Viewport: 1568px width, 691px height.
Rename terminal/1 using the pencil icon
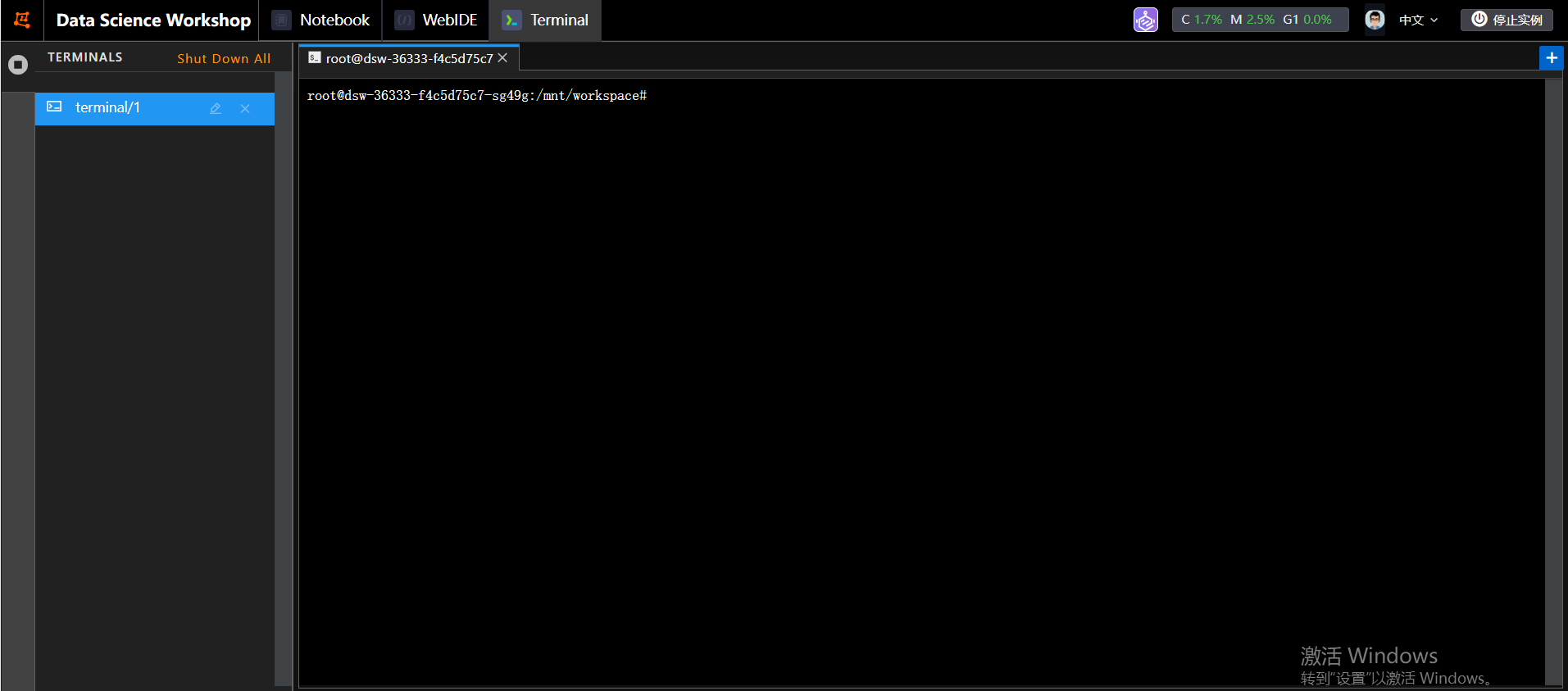[216, 108]
